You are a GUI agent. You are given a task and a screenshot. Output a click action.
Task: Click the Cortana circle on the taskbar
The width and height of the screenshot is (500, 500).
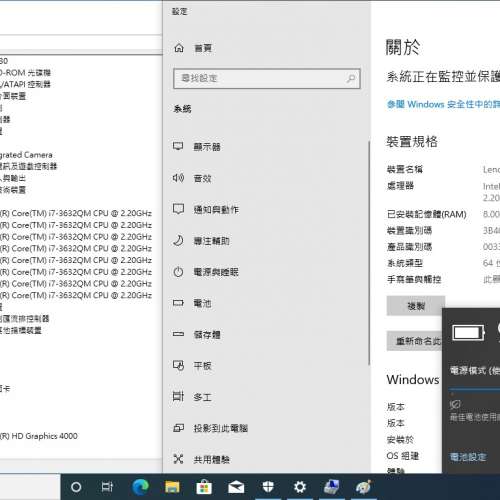coord(76,487)
